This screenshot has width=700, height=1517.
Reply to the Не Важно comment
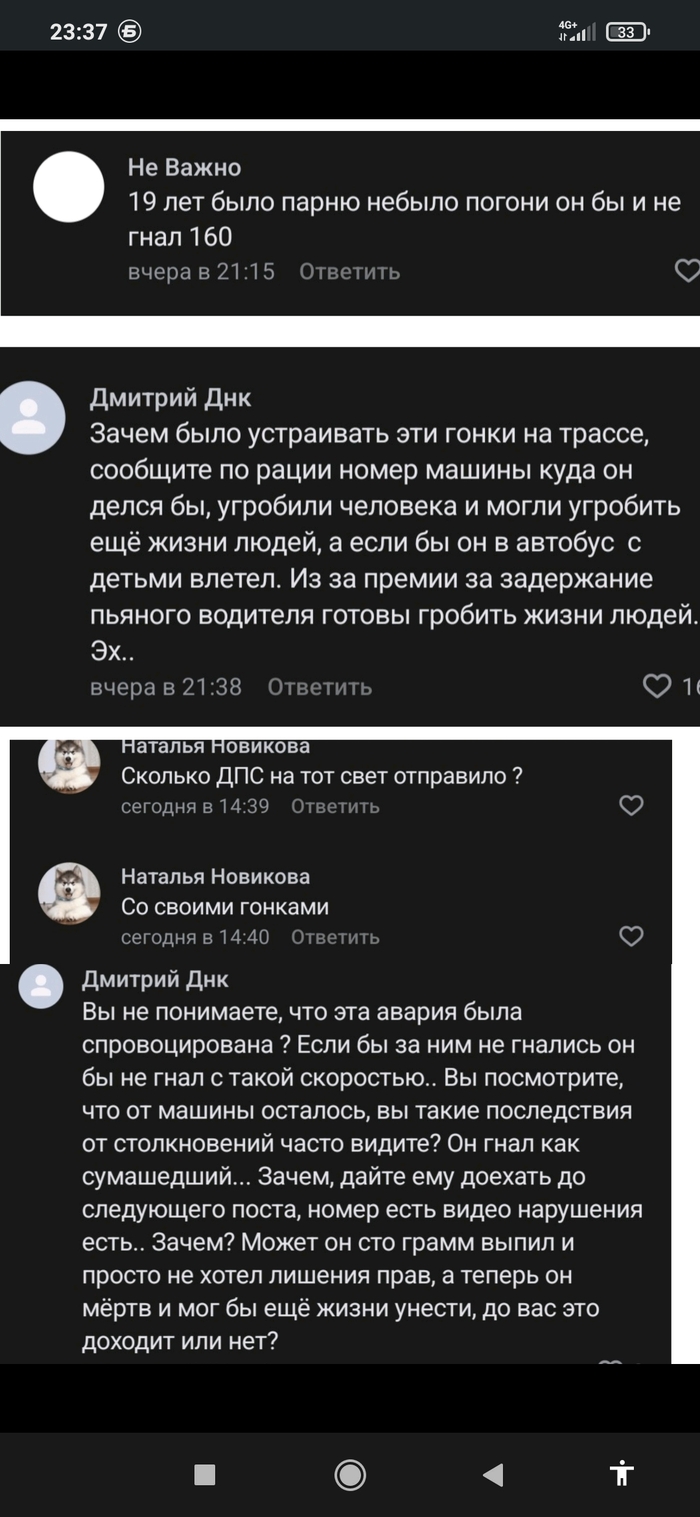point(349,272)
